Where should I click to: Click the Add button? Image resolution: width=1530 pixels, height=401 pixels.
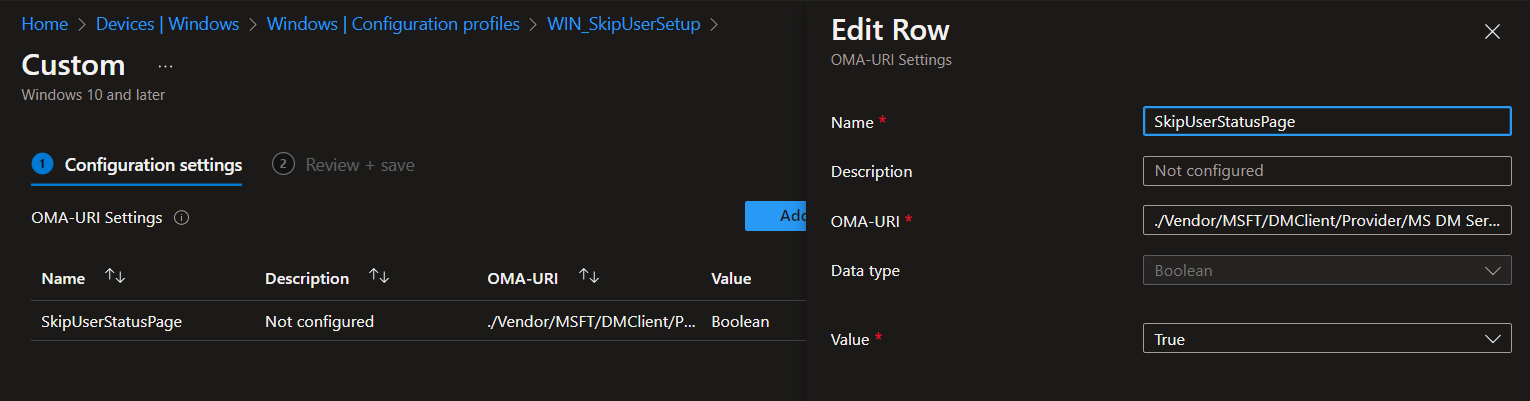[x=776, y=216]
